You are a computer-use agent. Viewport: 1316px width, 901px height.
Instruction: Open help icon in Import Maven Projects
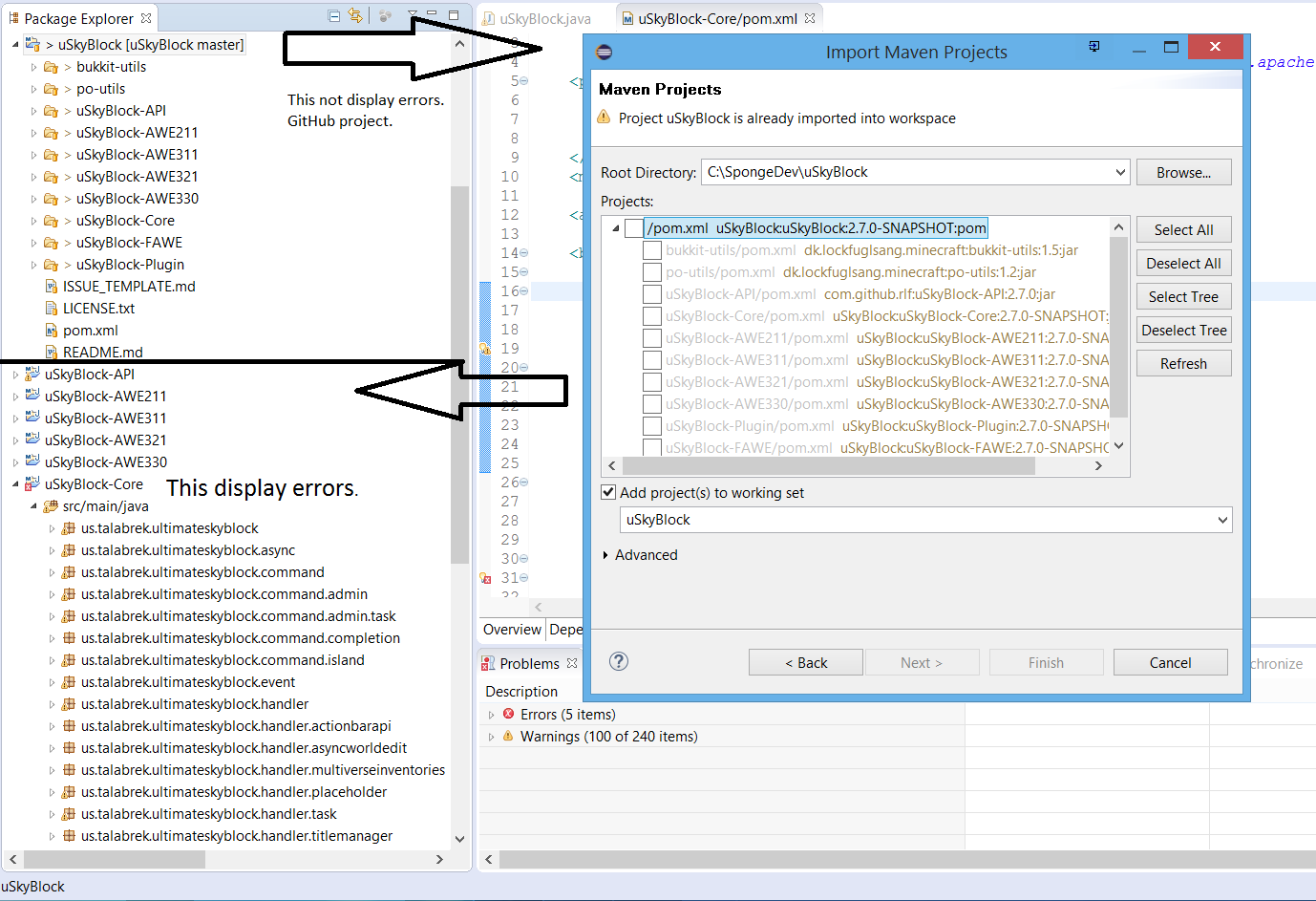coord(619,661)
